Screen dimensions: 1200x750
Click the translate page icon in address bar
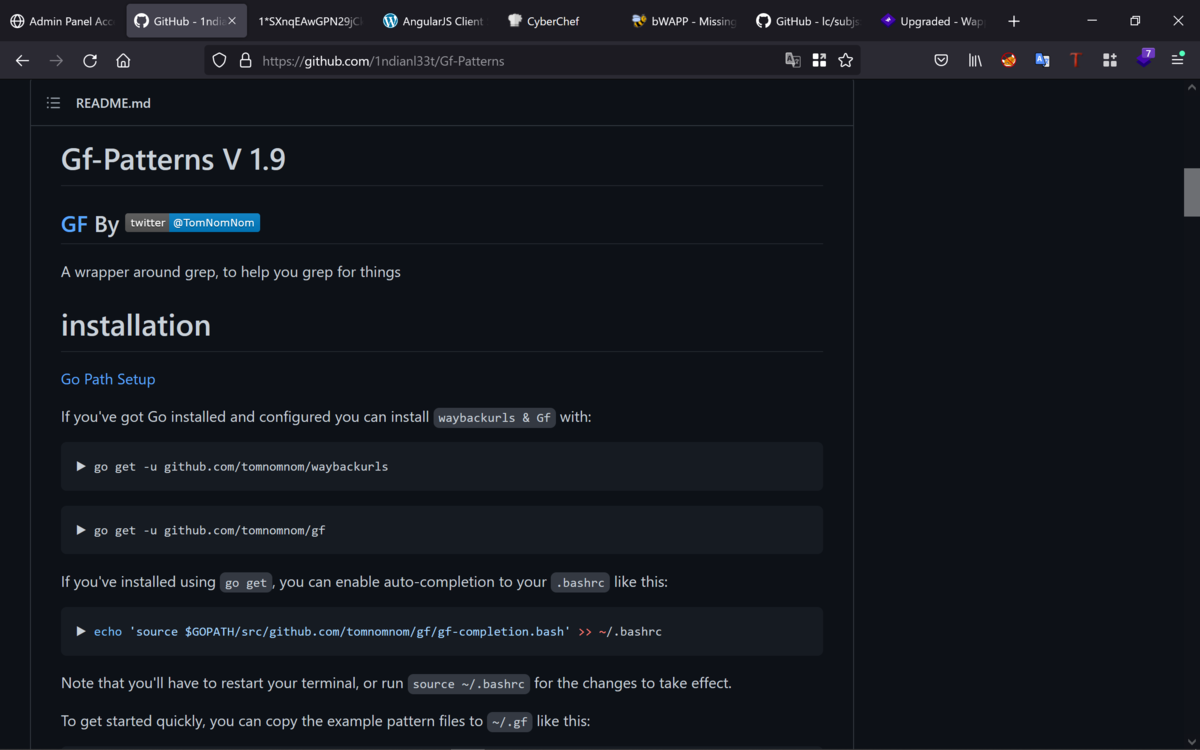point(793,61)
